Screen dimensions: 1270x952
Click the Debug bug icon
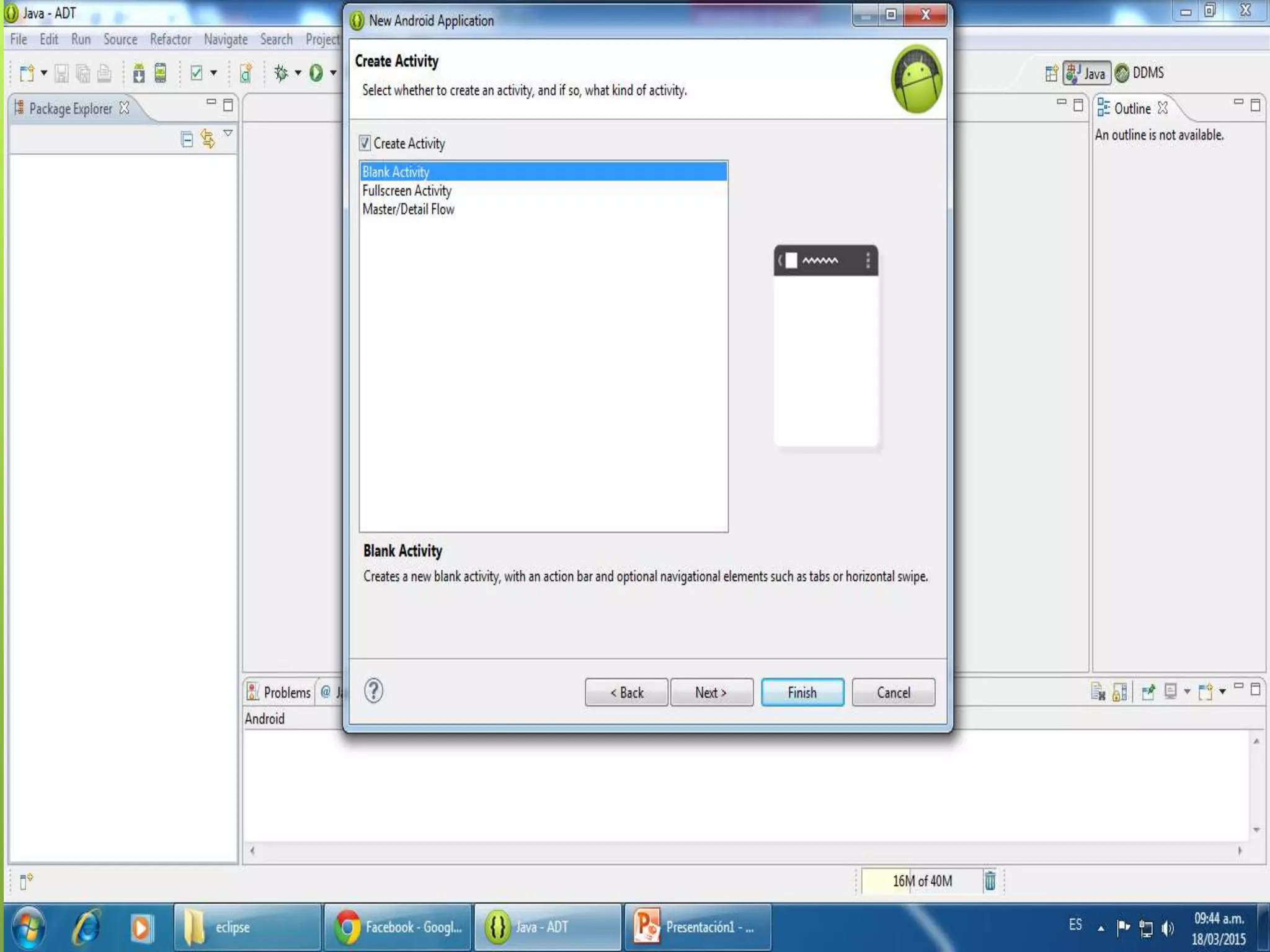tap(281, 73)
